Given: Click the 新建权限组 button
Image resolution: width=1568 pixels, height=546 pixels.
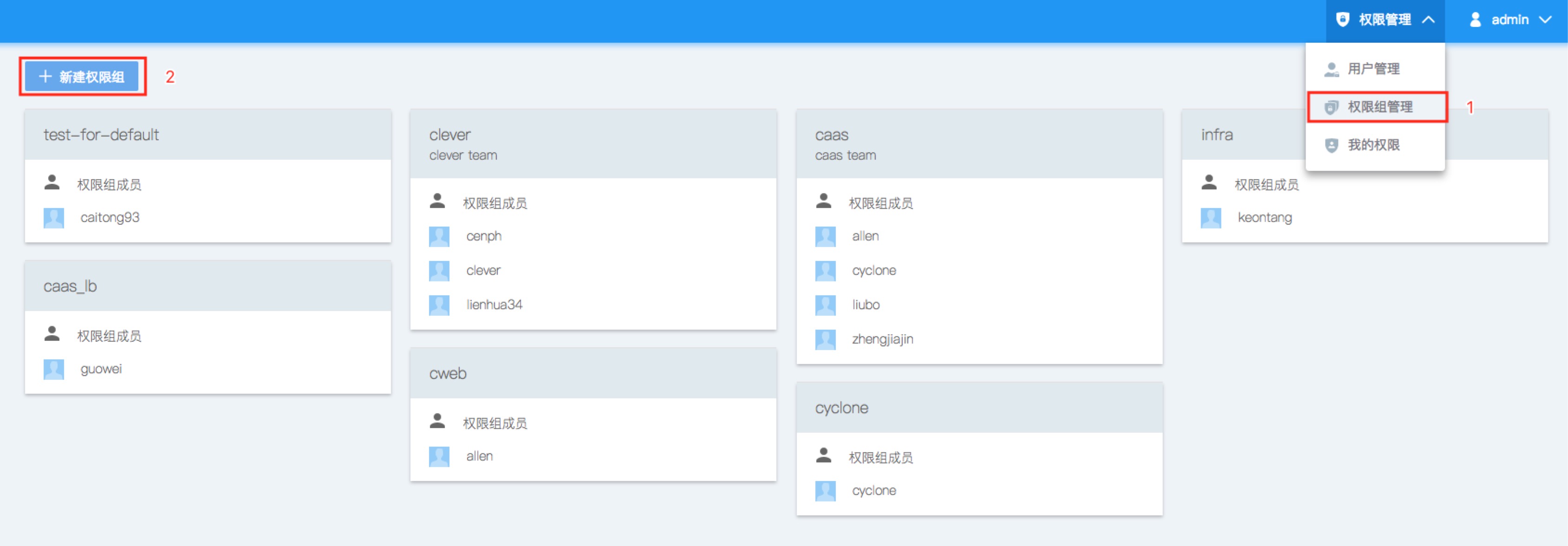Looking at the screenshot, I should (x=82, y=77).
